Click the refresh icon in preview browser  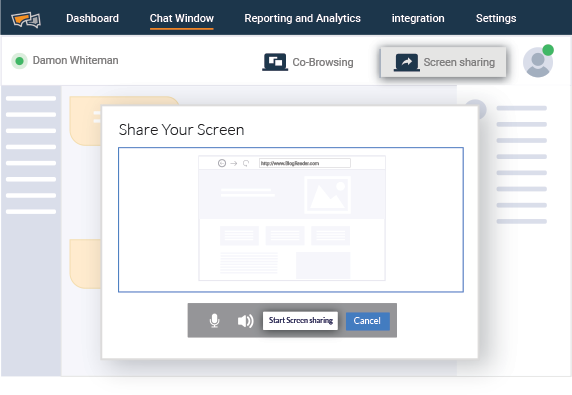[x=246, y=163]
